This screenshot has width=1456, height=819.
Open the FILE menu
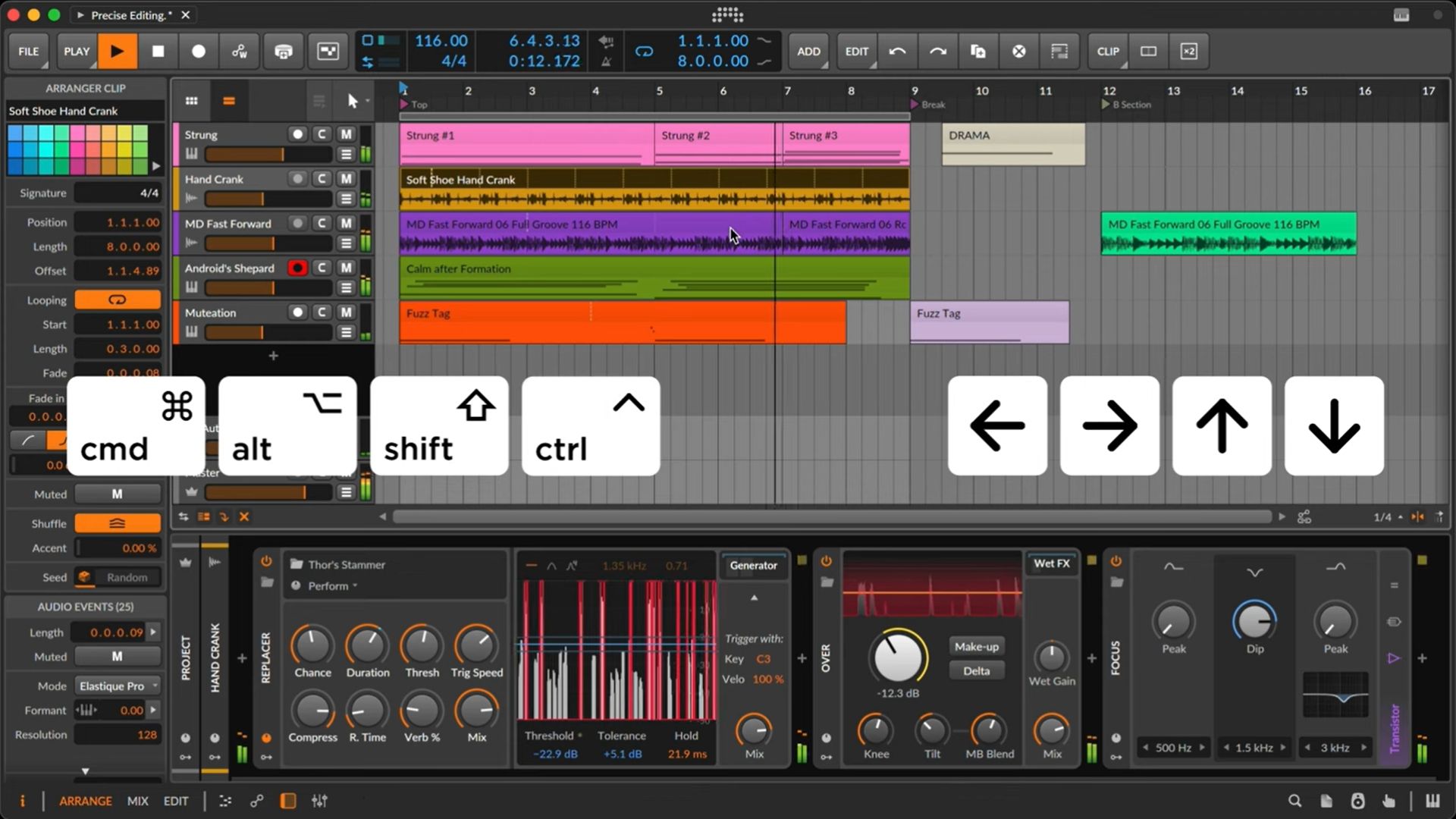click(x=29, y=52)
